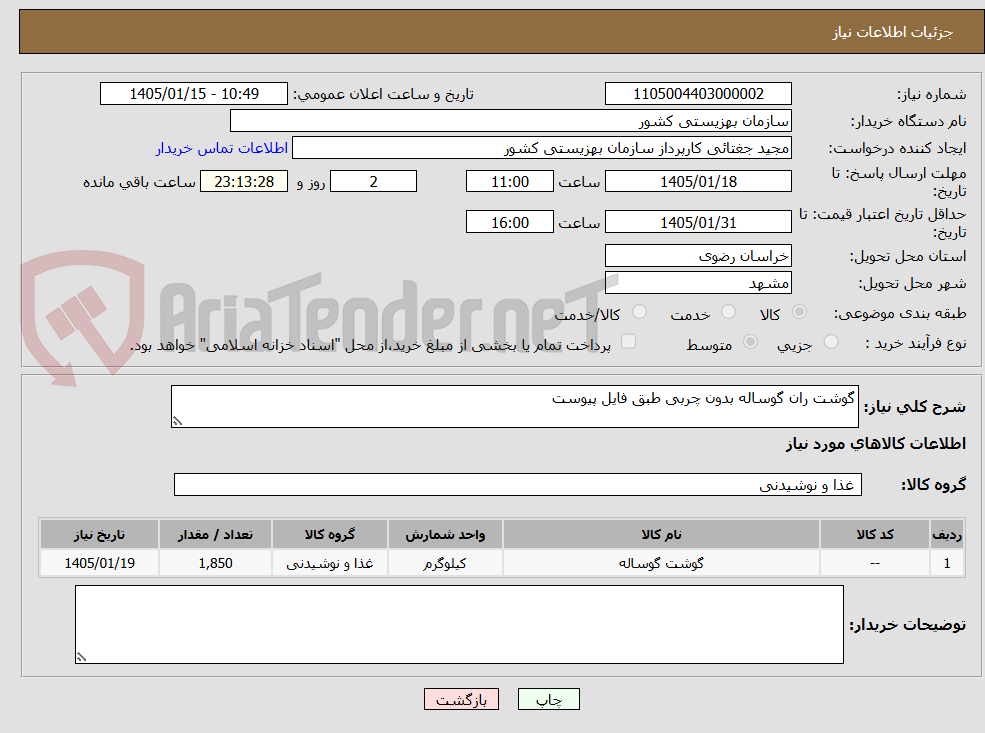This screenshot has width=985, height=733.
Task: Click the -- item code cell
Action: [x=874, y=563]
